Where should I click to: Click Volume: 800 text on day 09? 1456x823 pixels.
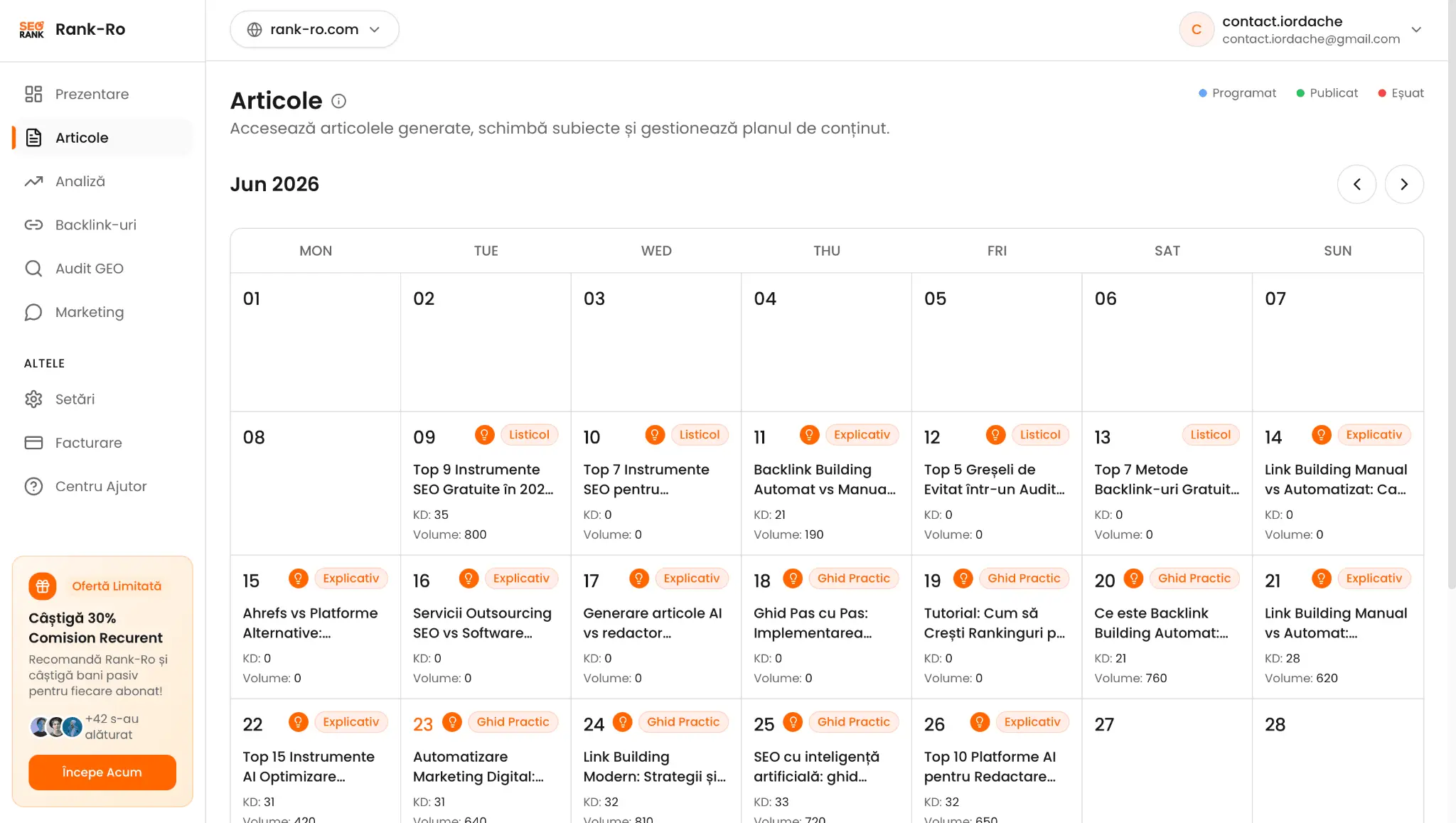(450, 534)
